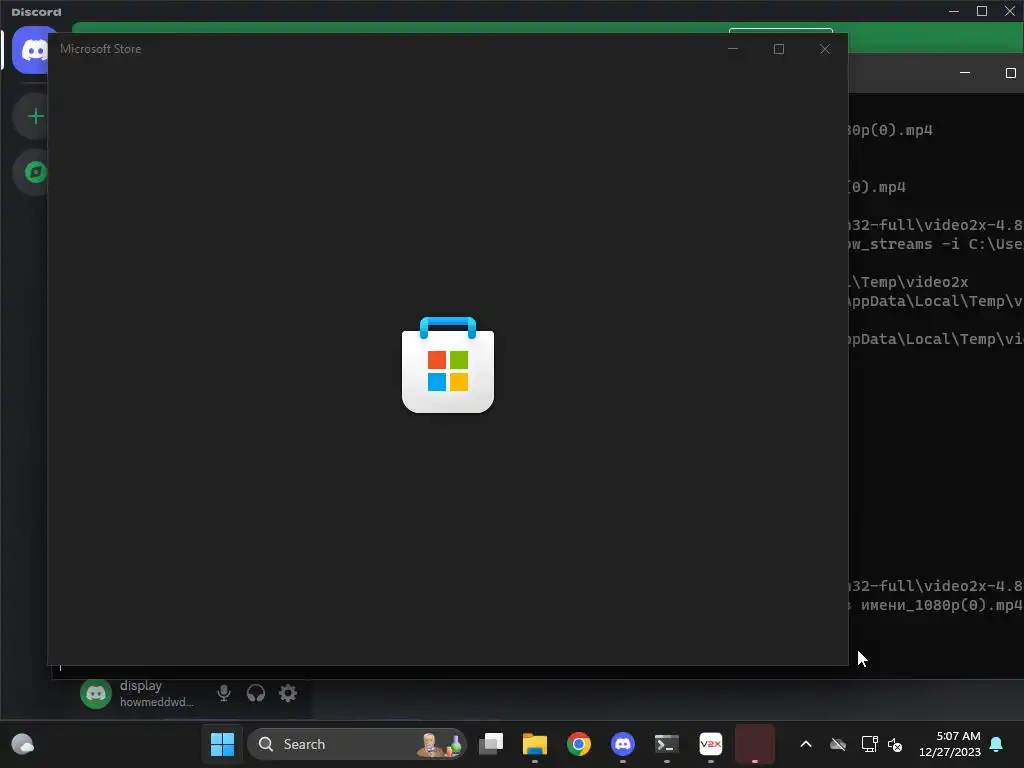The image size is (1024, 768).
Task: Mute microphone in Discord user panel
Action: (224, 693)
